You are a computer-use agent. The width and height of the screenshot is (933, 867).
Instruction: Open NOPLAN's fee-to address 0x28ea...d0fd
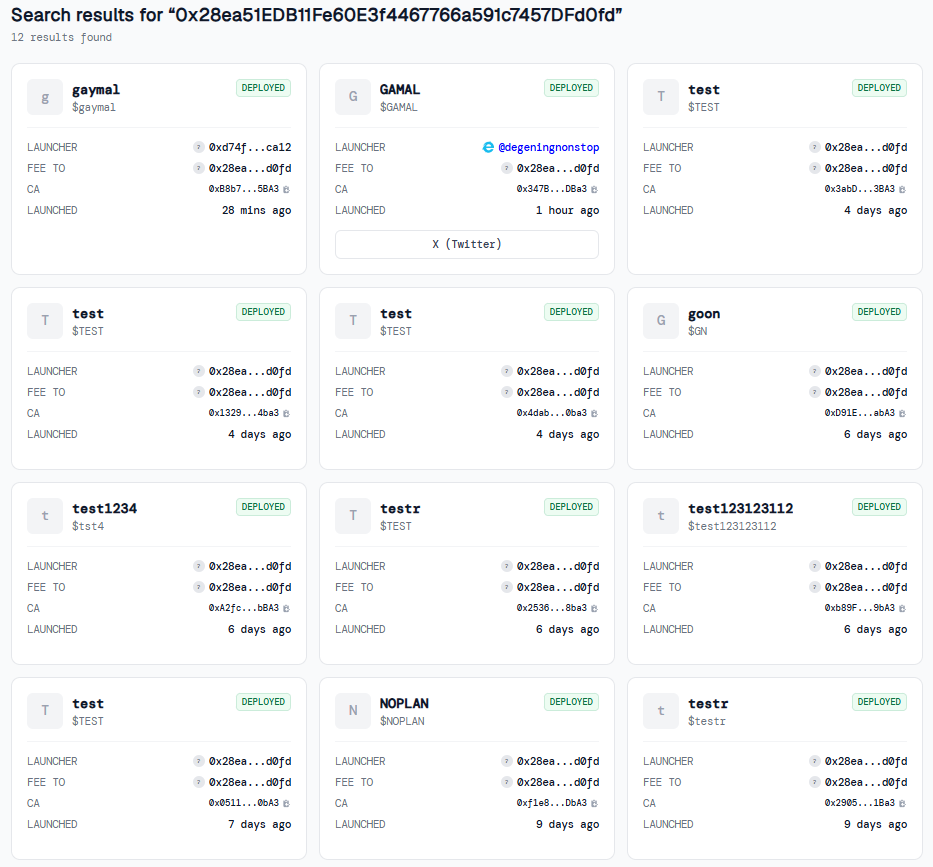558,783
